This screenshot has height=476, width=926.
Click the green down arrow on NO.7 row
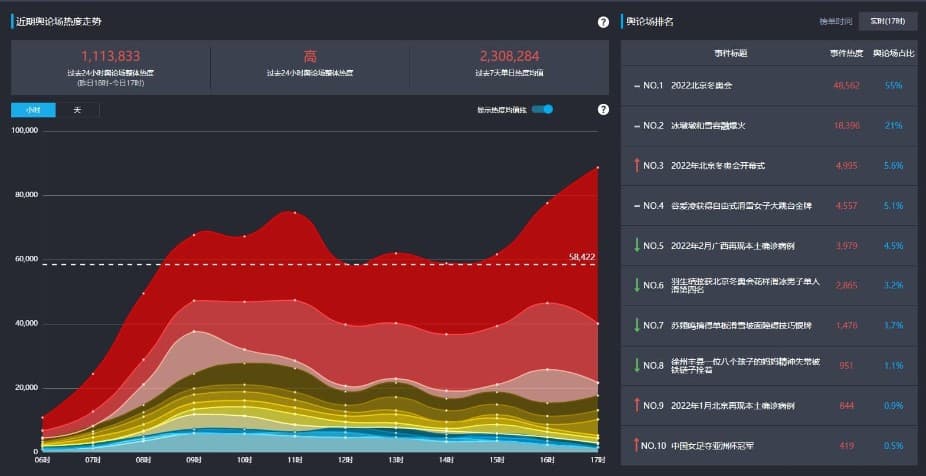coord(637,325)
